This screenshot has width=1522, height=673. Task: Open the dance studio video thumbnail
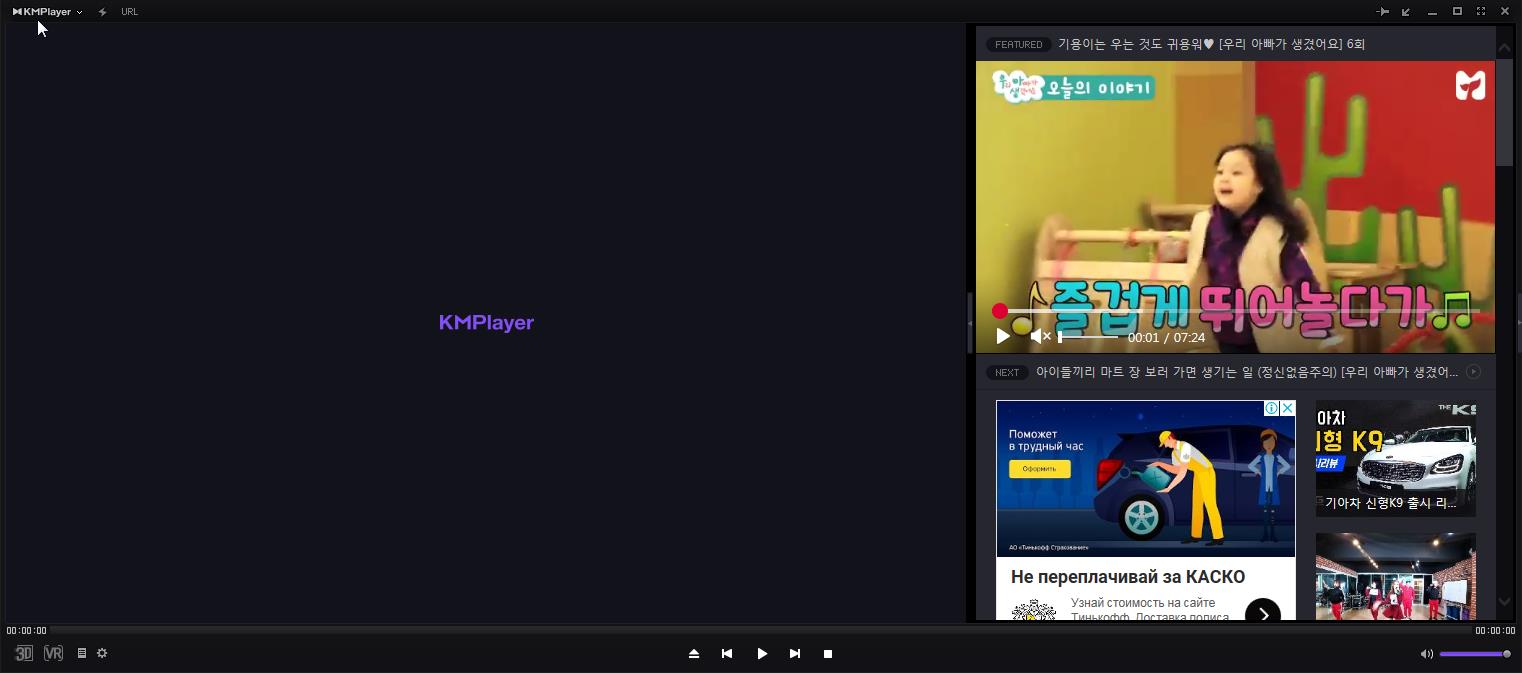[1396, 576]
